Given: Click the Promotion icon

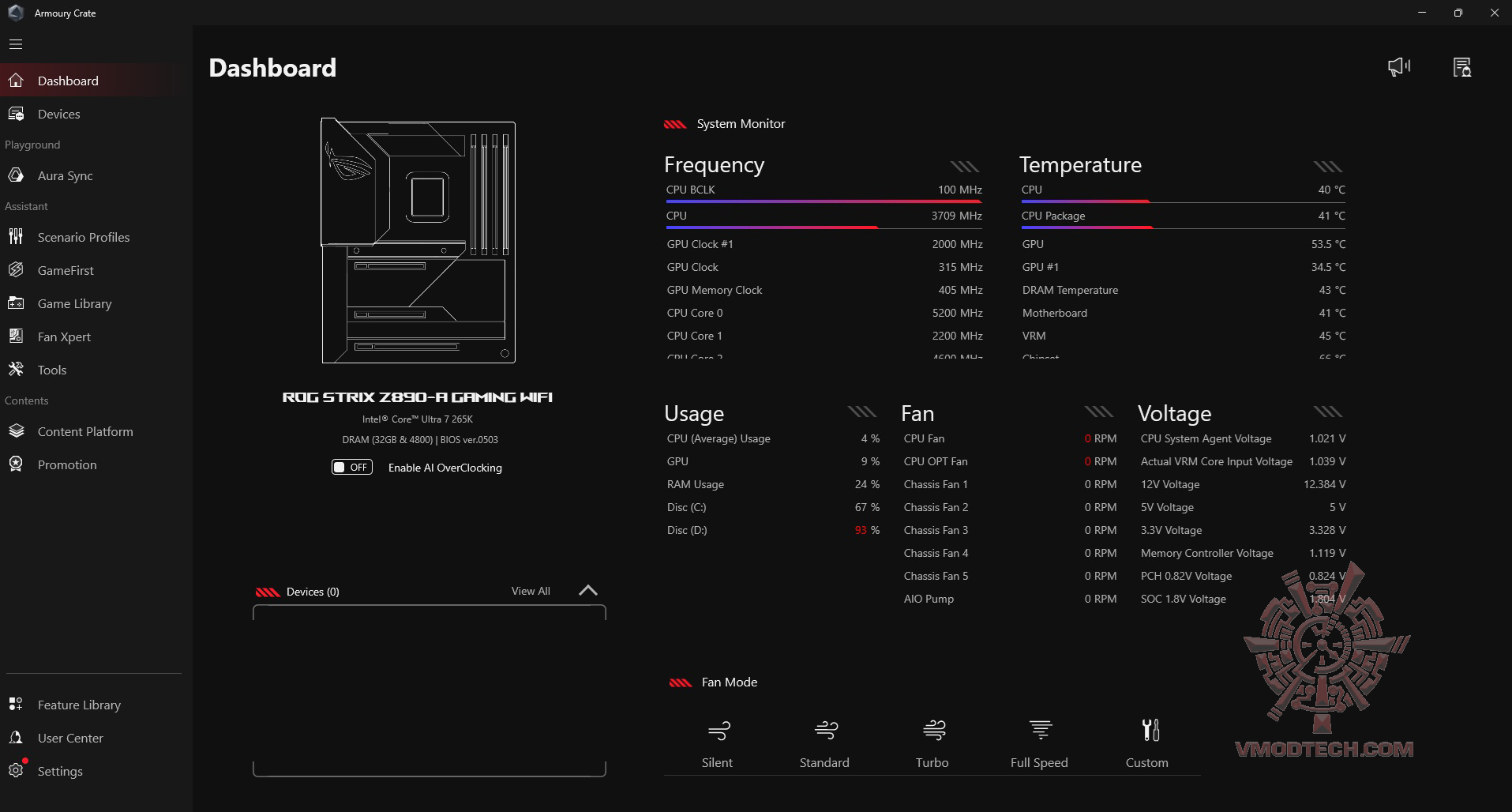Looking at the screenshot, I should point(16,464).
